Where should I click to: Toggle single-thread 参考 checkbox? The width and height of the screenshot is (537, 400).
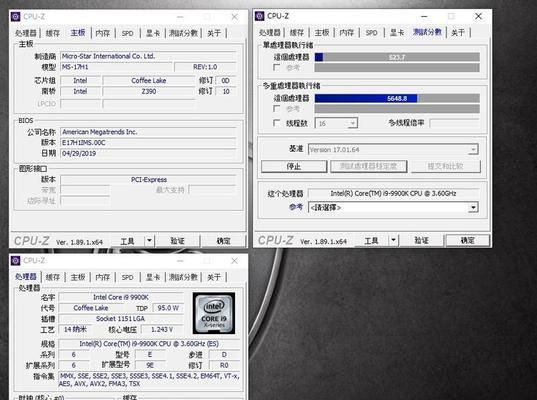click(277, 67)
